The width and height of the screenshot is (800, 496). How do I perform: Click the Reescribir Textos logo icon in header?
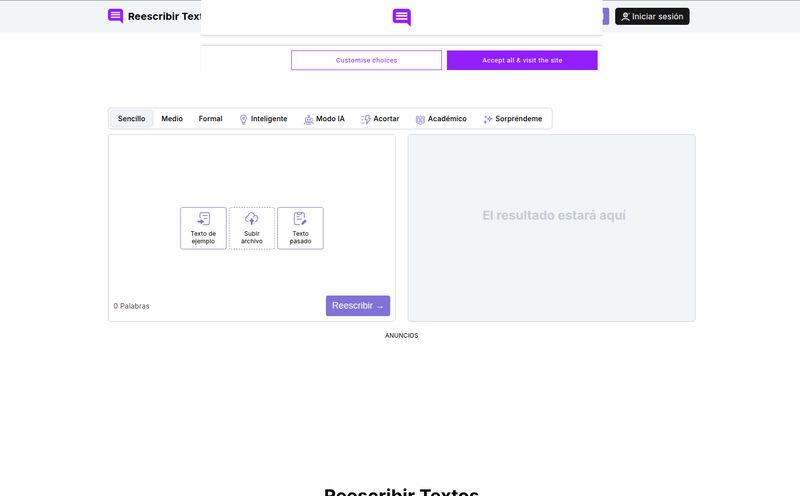(115, 16)
